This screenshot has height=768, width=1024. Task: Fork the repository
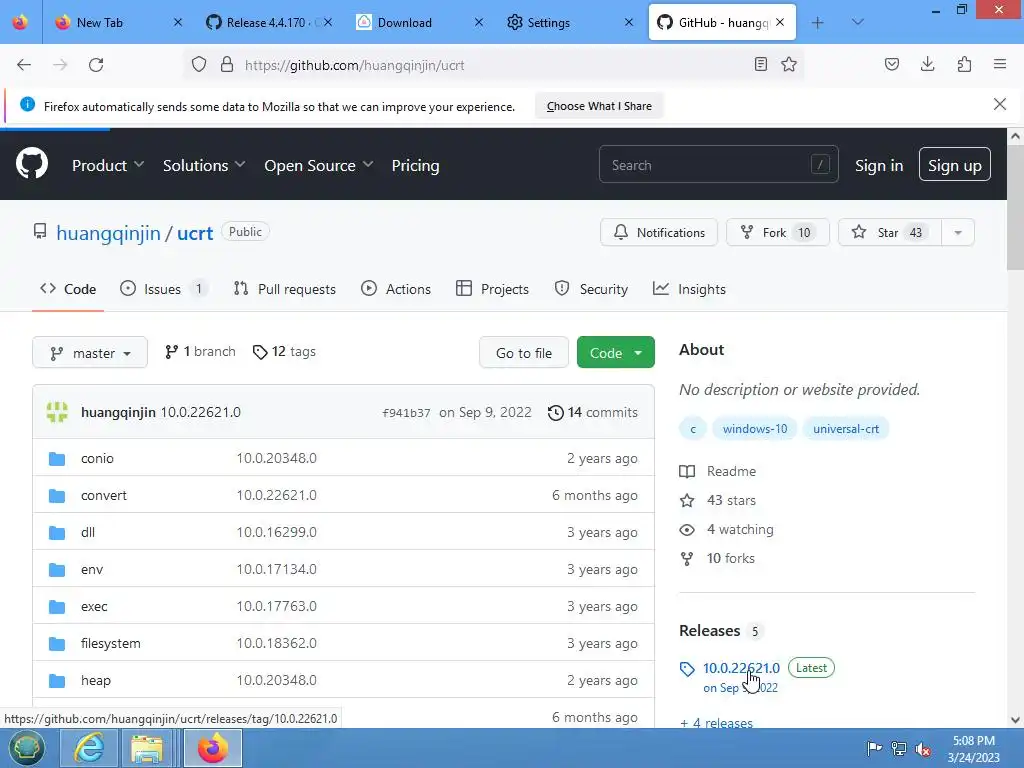[778, 232]
